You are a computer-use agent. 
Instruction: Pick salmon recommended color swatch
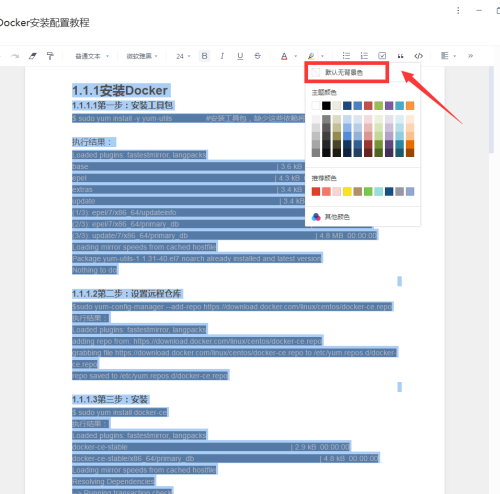[326, 191]
